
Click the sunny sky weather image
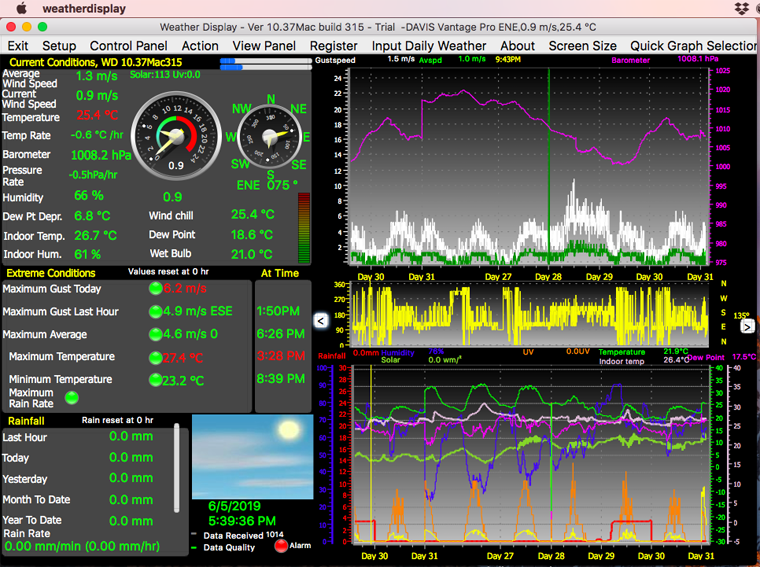[x=253, y=457]
